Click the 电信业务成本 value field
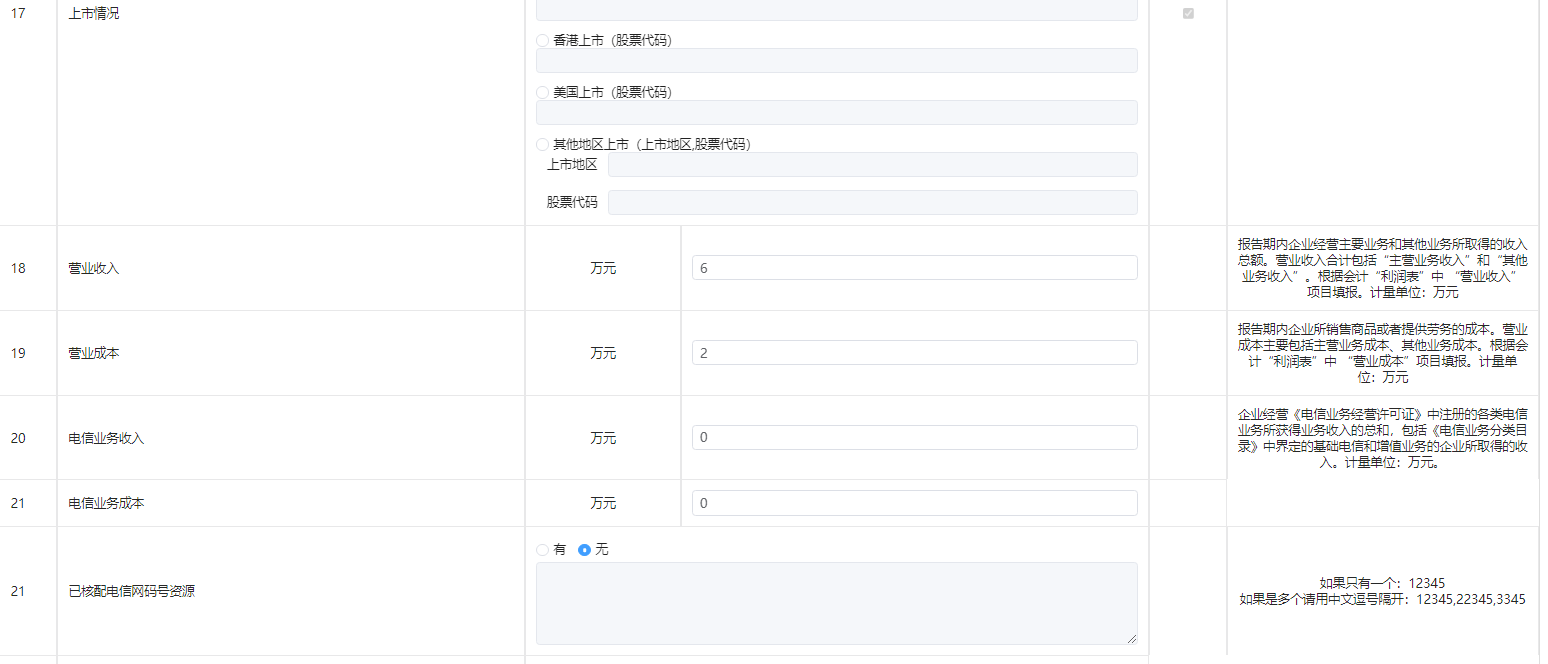The width and height of the screenshot is (1548, 664). coord(915,503)
